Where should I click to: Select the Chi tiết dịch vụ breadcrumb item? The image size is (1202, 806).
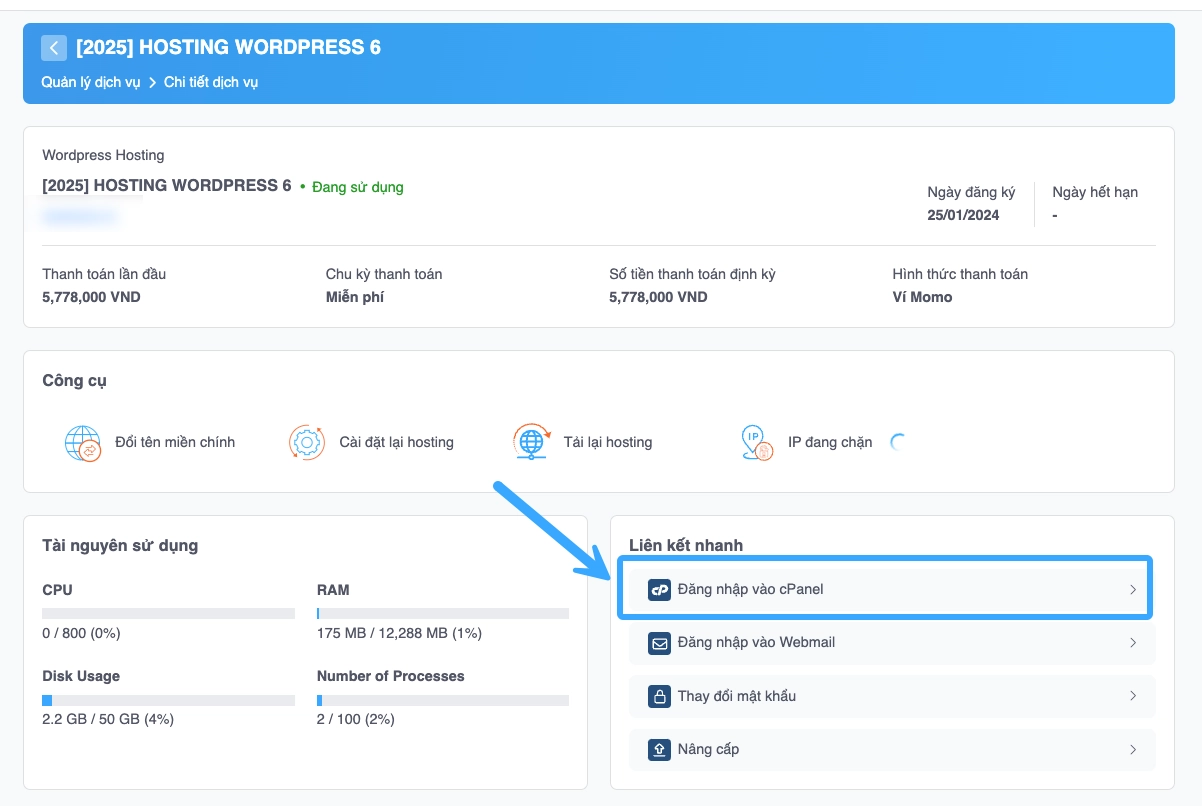(x=211, y=82)
